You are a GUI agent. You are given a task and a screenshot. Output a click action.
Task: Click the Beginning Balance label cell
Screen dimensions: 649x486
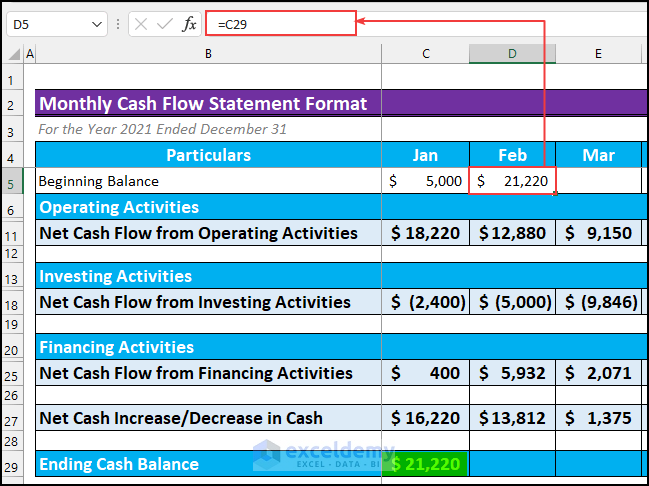(209, 181)
